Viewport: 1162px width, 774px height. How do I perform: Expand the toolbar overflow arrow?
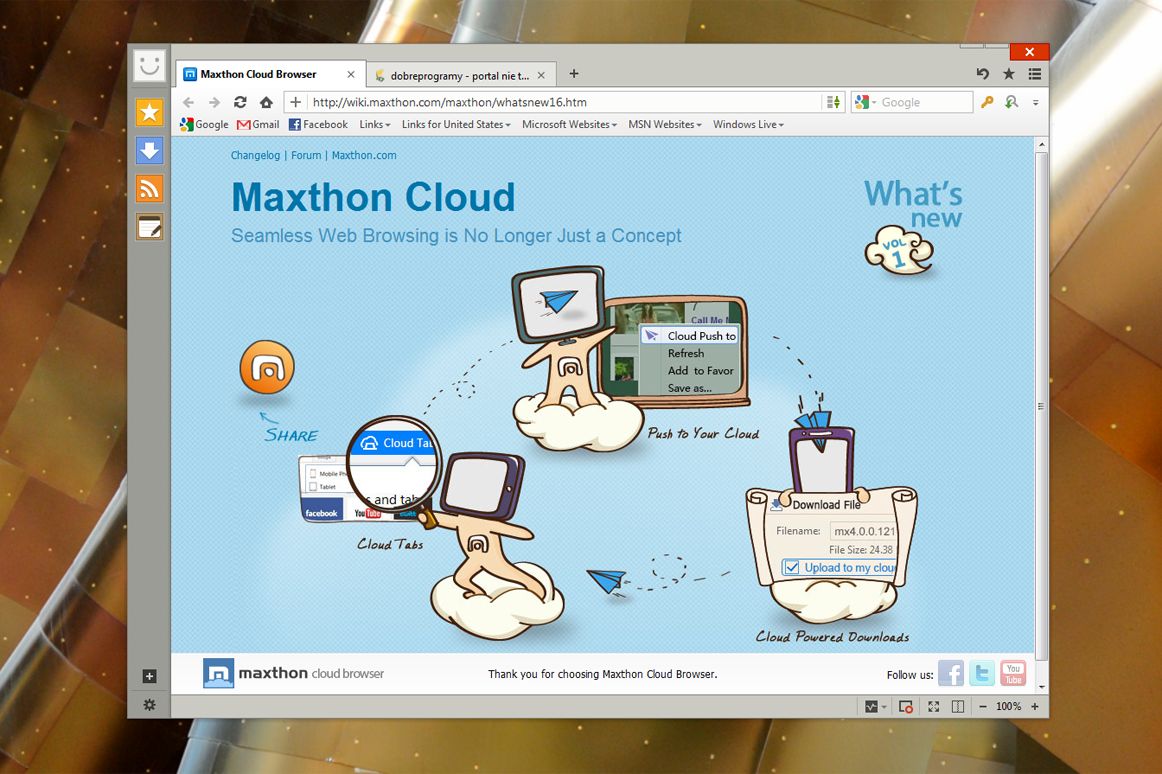click(1035, 102)
